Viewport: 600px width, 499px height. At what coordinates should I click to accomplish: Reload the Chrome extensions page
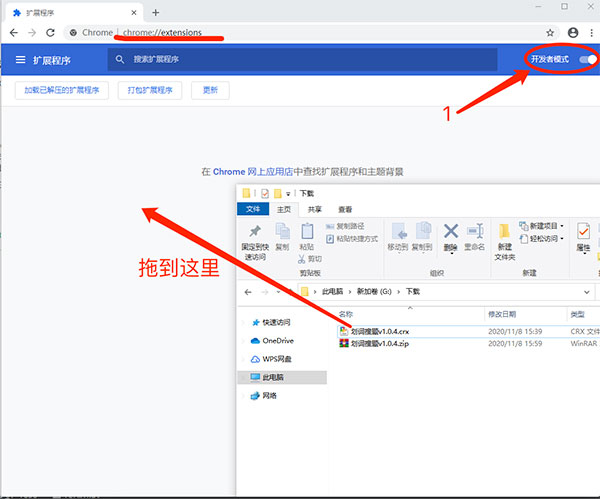pos(53,33)
